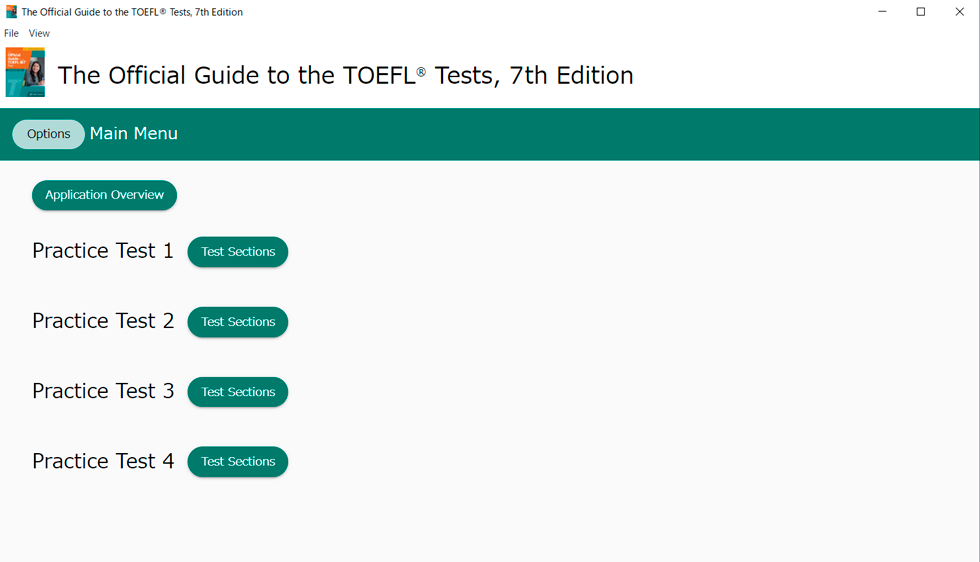Open the View menu
This screenshot has height=562, width=980.
pos(39,33)
